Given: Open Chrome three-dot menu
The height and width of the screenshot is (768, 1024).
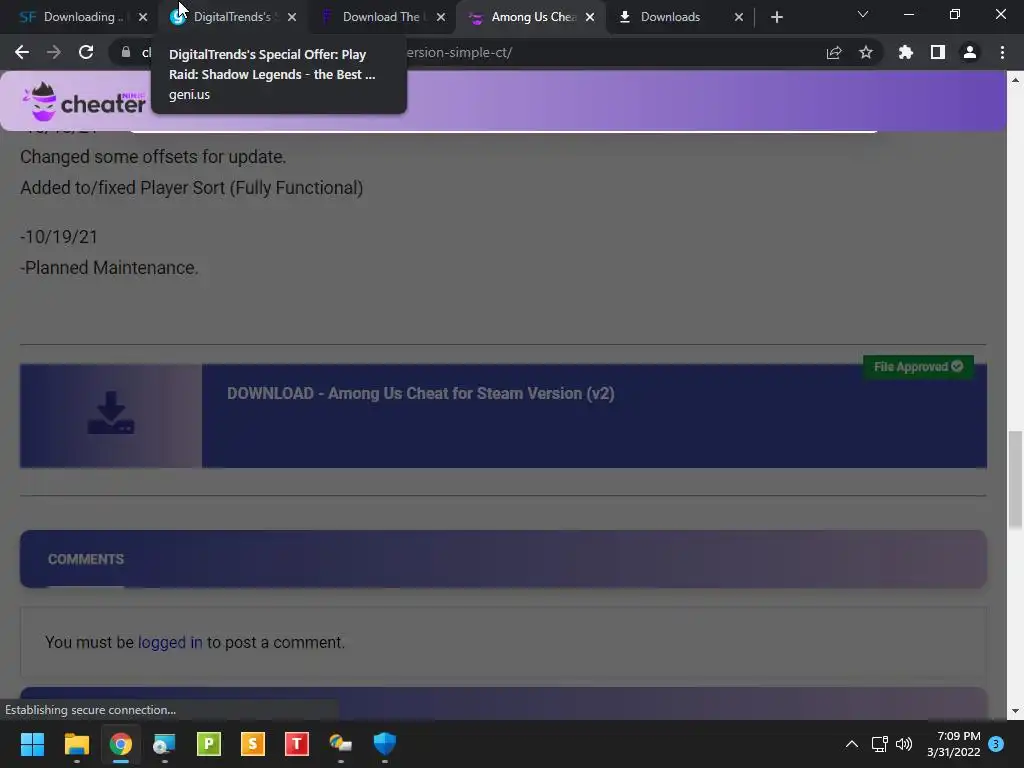Looking at the screenshot, I should click(1002, 52).
